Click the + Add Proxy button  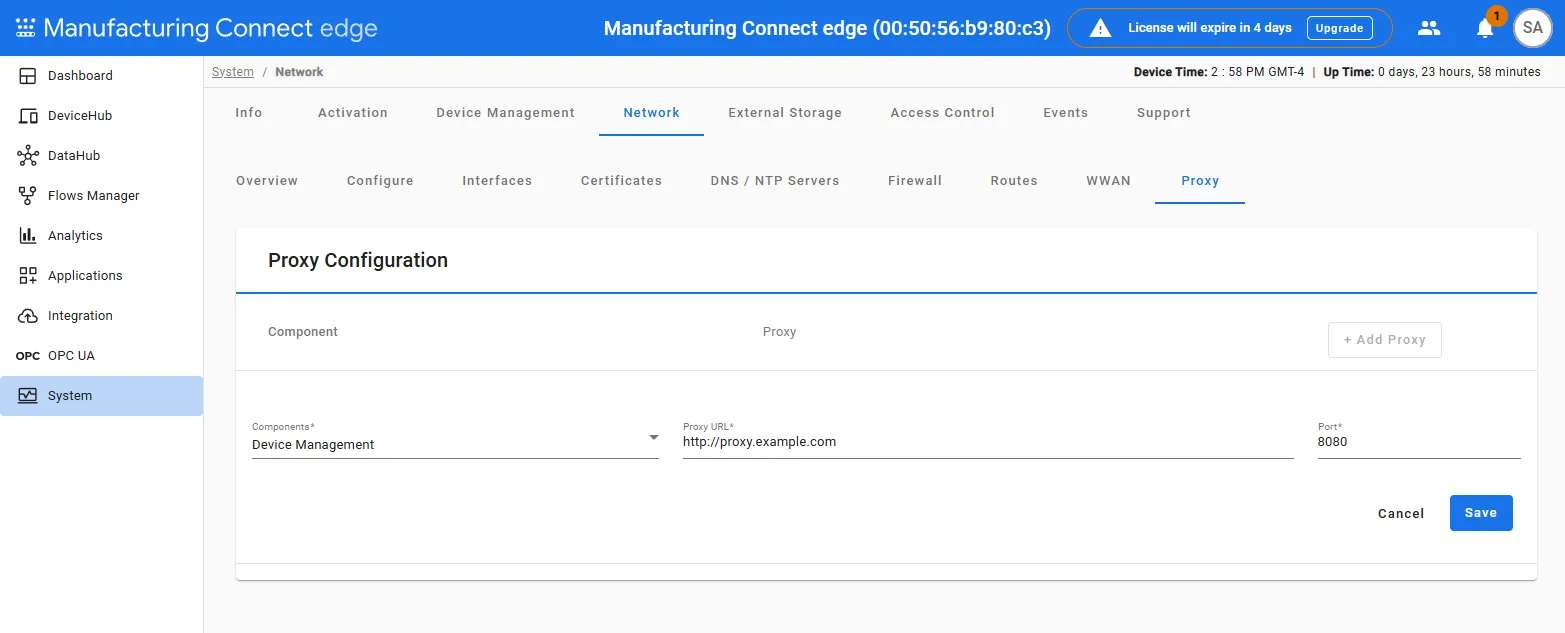[x=1385, y=340]
